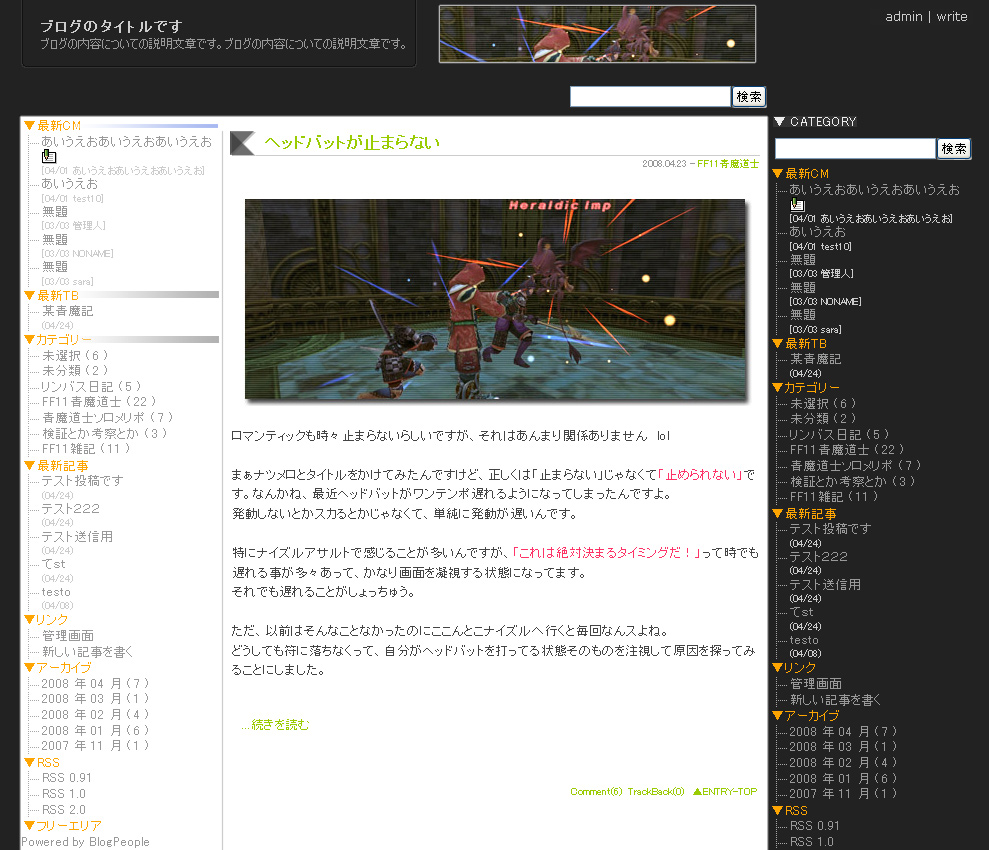Screen dimensions: 989x850
Task: Open left category リンバス日記 (5)
Action: click(91, 387)
